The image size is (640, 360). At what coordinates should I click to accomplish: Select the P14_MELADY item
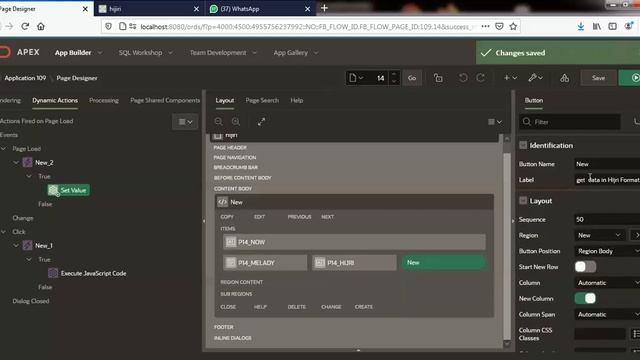(x=265, y=263)
